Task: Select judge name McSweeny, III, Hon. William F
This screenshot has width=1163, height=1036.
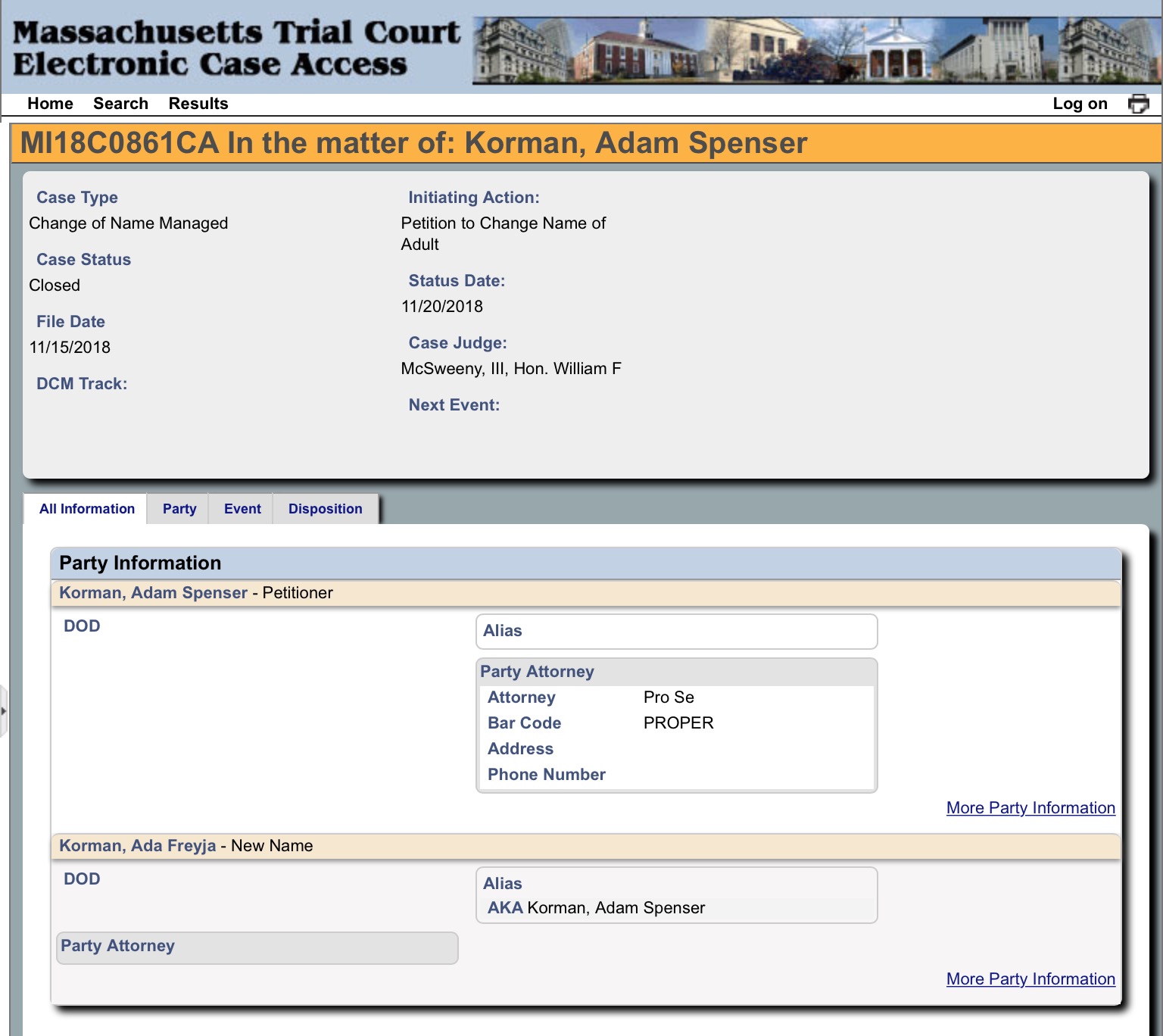Action: 511,369
